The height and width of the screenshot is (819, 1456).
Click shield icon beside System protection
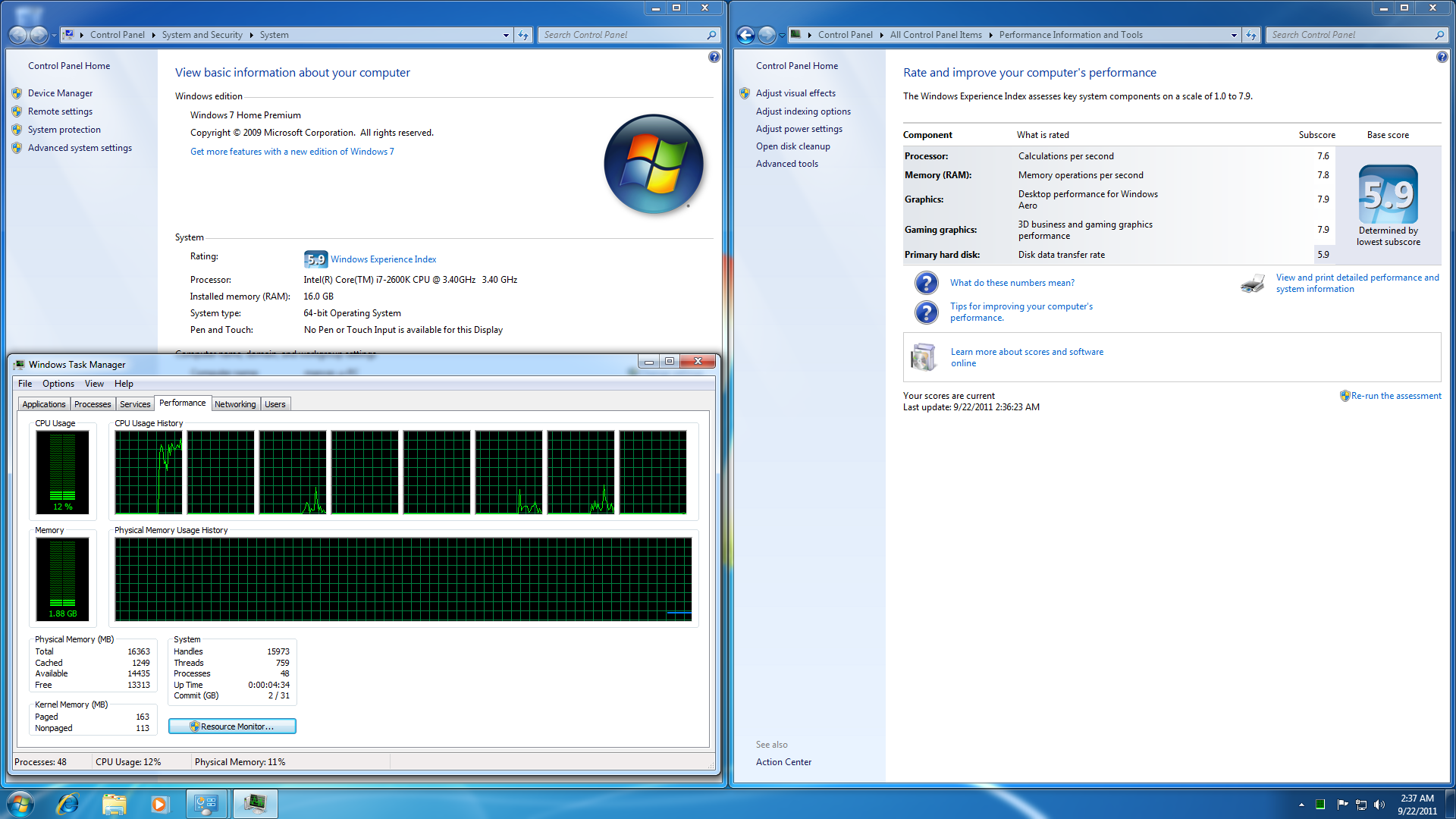(x=17, y=130)
